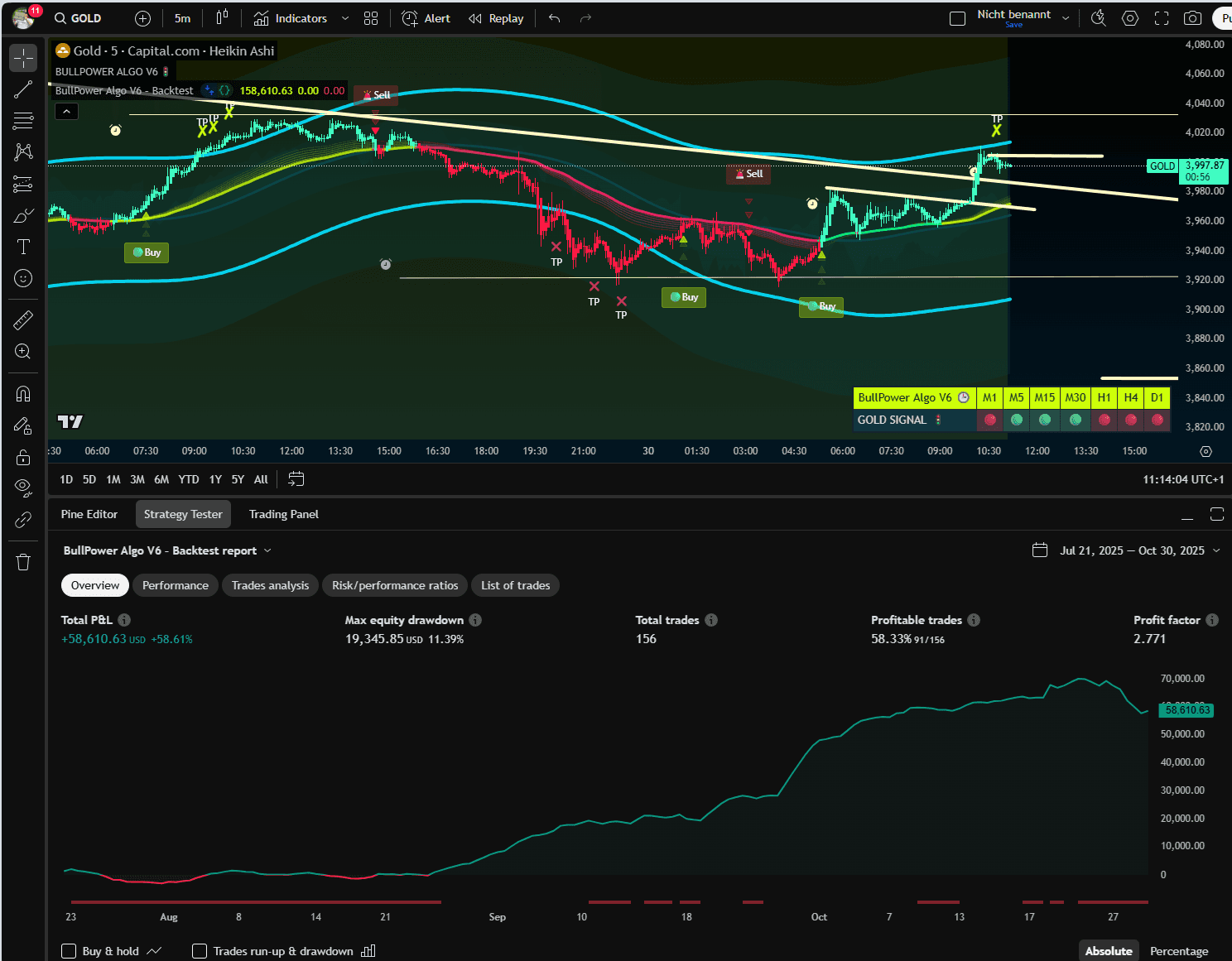Viewport: 1232px width, 961px height.
Task: Select the ruler measure tool
Action: (x=23, y=320)
